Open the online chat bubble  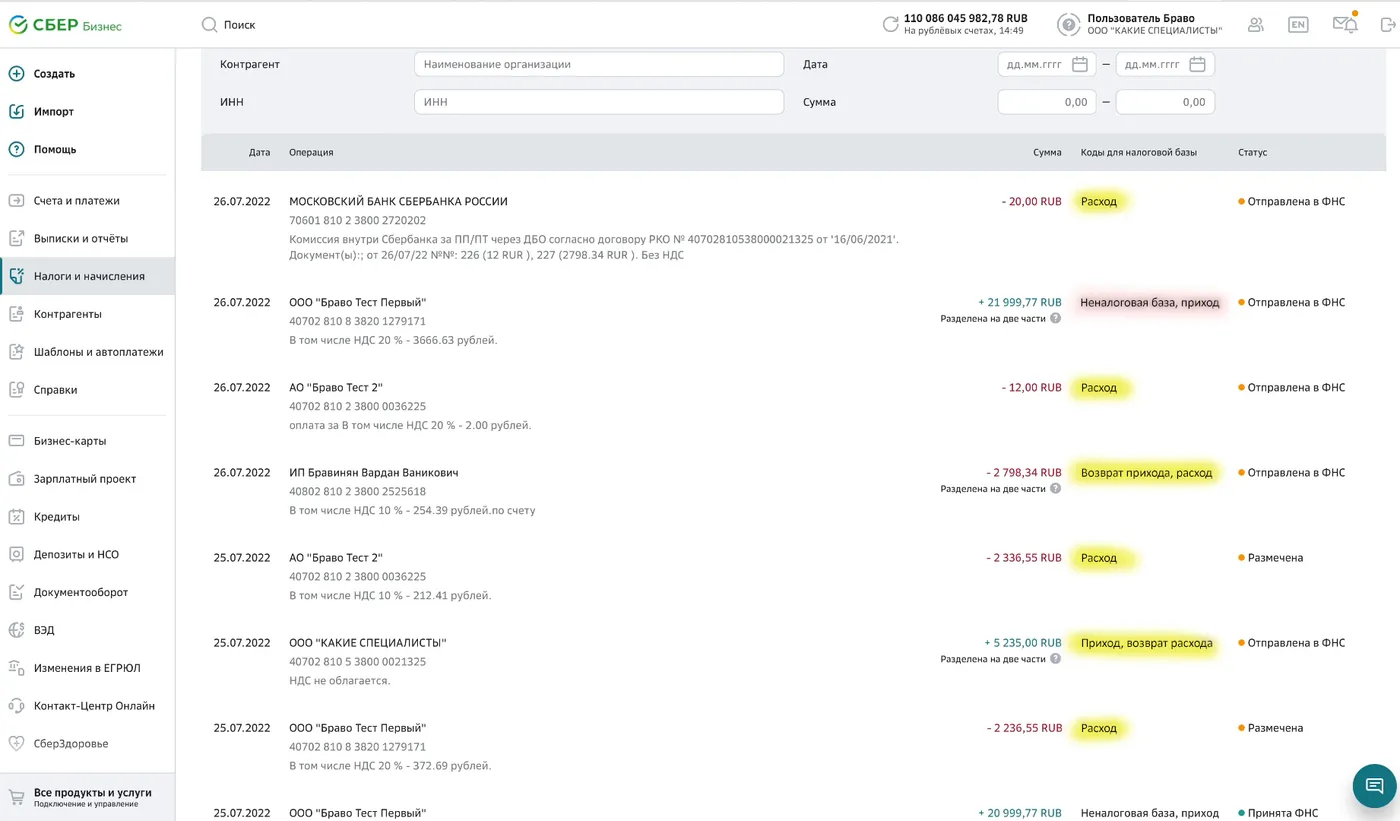coord(1374,786)
